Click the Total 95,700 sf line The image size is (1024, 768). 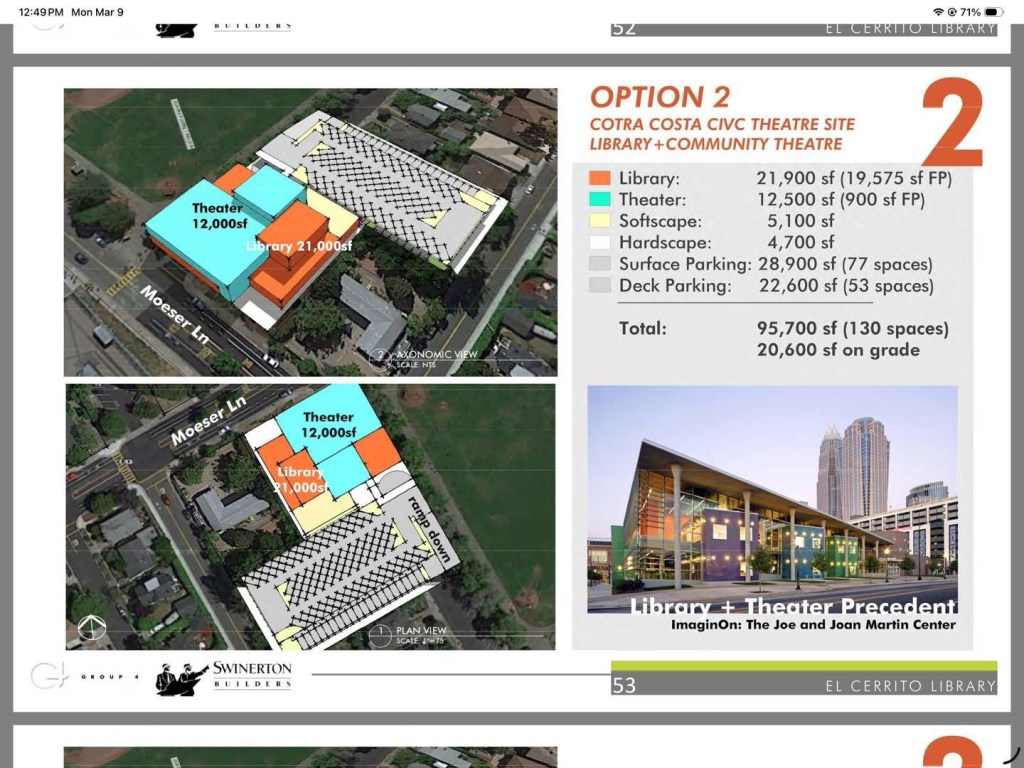[768, 328]
